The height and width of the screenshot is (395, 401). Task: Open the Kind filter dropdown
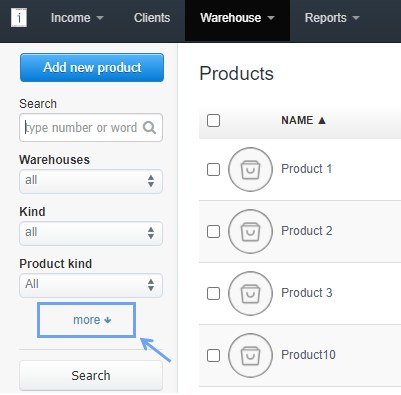[x=91, y=233]
